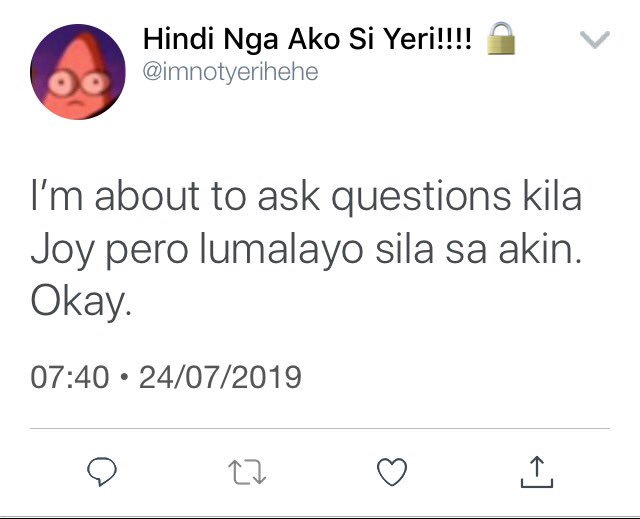Like the tweet with the heart icon

coord(392,472)
